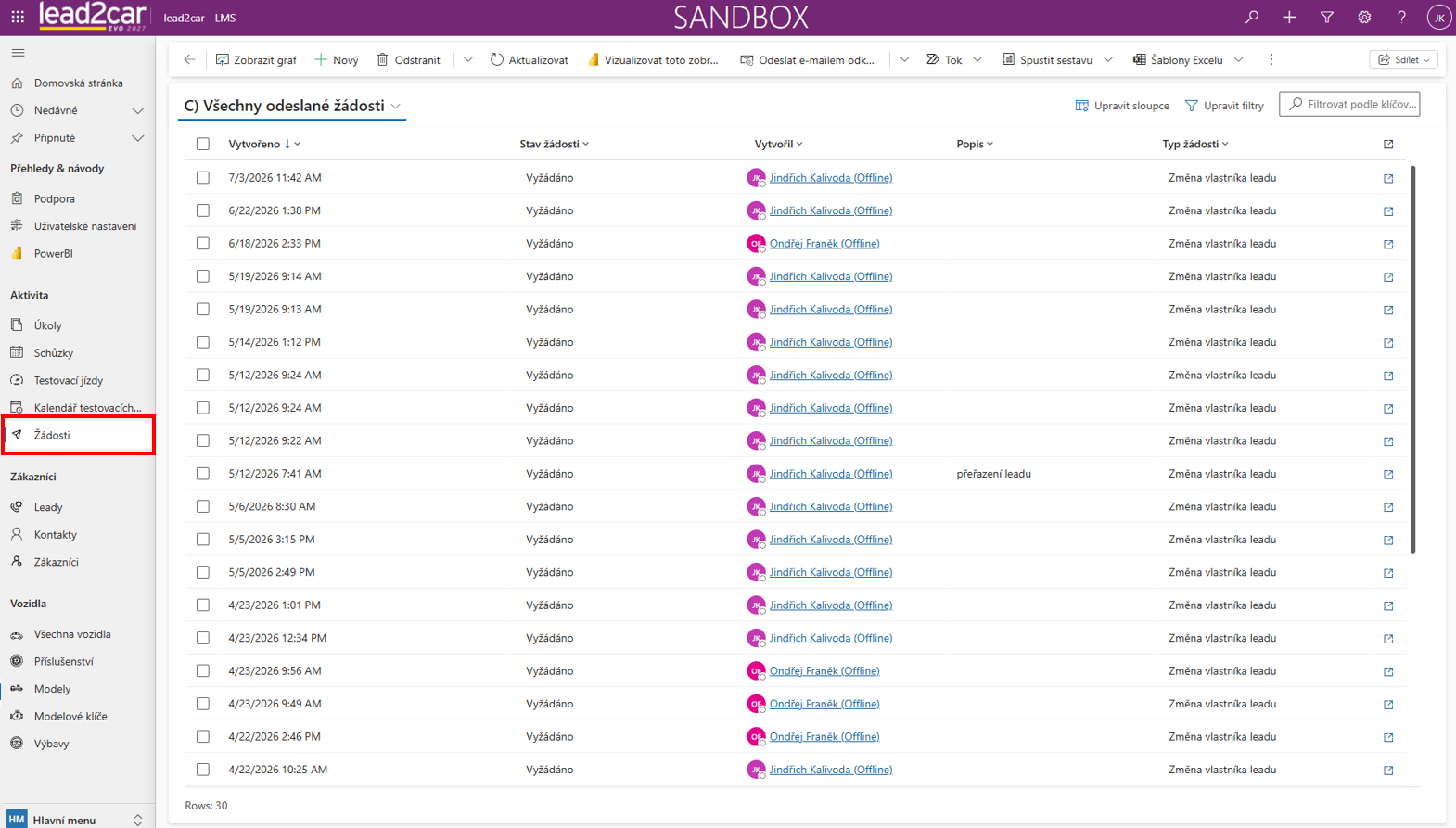Open Ondřej Franěk link in 6/18/2026 row

(824, 244)
